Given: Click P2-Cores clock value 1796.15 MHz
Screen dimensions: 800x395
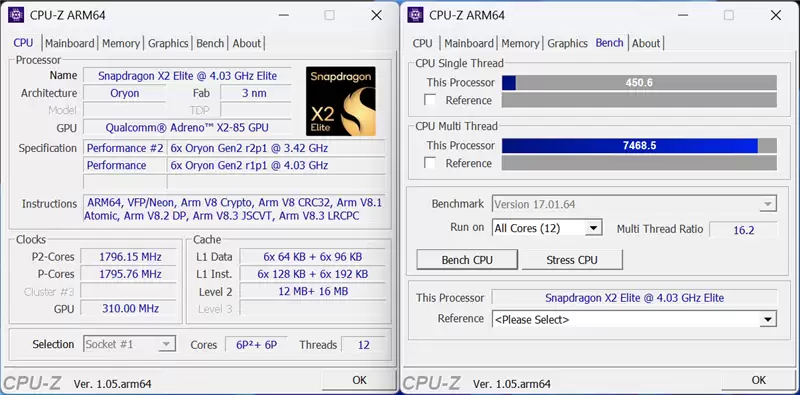Looking at the screenshot, I should tap(130, 256).
